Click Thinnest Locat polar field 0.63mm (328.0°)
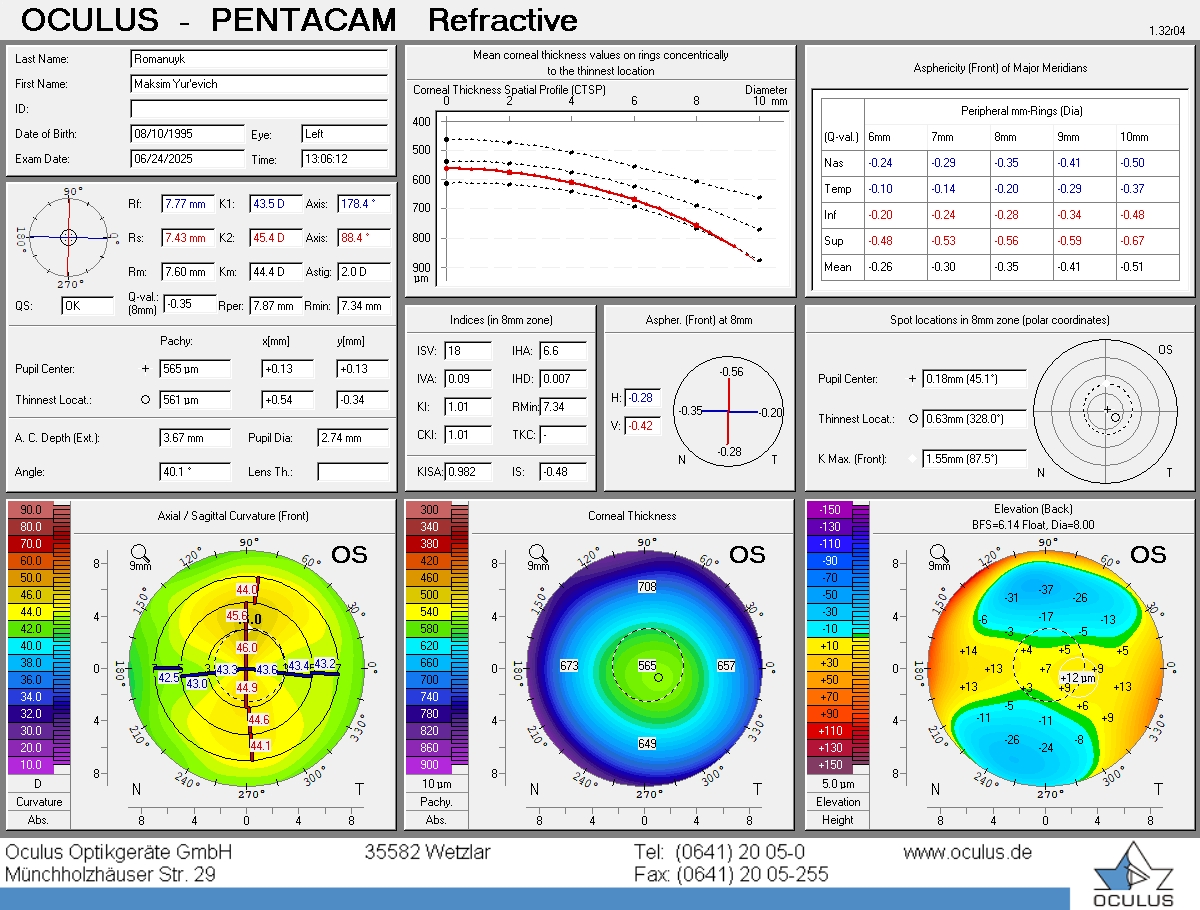The image size is (1200, 910). (x=974, y=419)
